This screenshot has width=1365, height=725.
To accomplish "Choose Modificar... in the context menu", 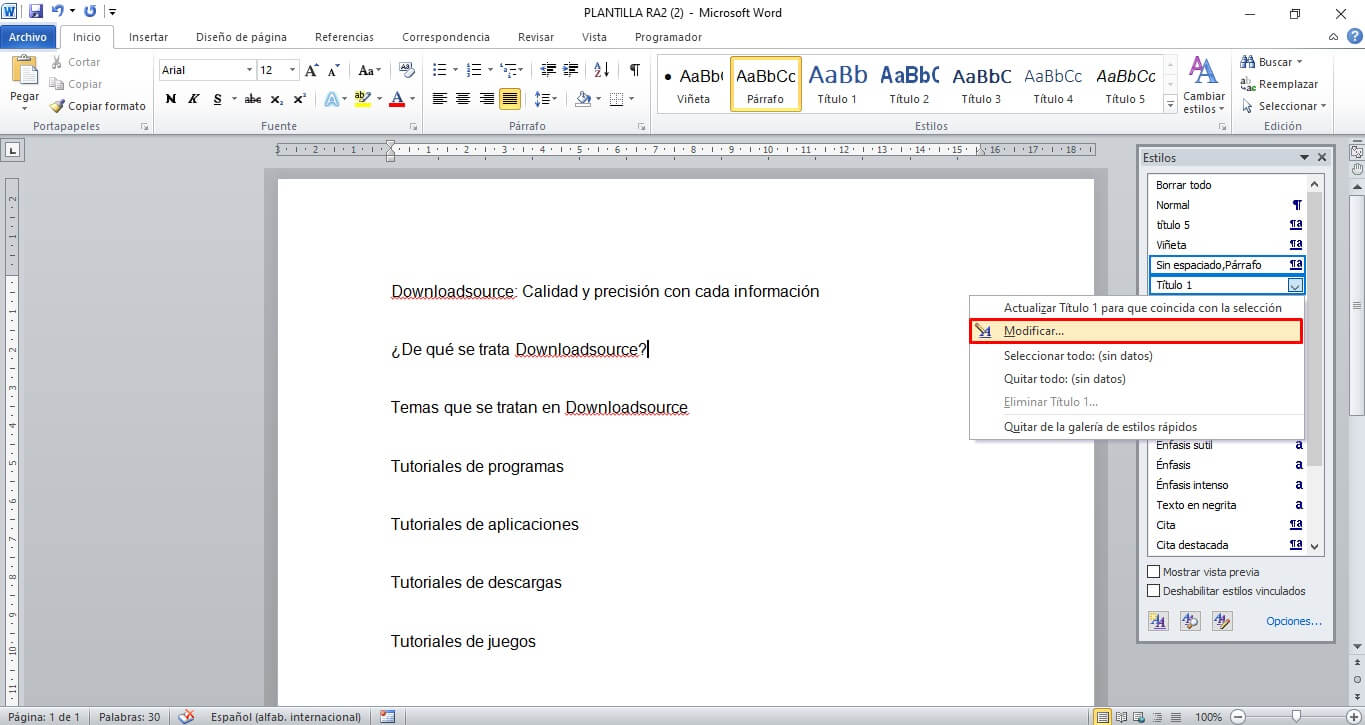I will 1136,331.
